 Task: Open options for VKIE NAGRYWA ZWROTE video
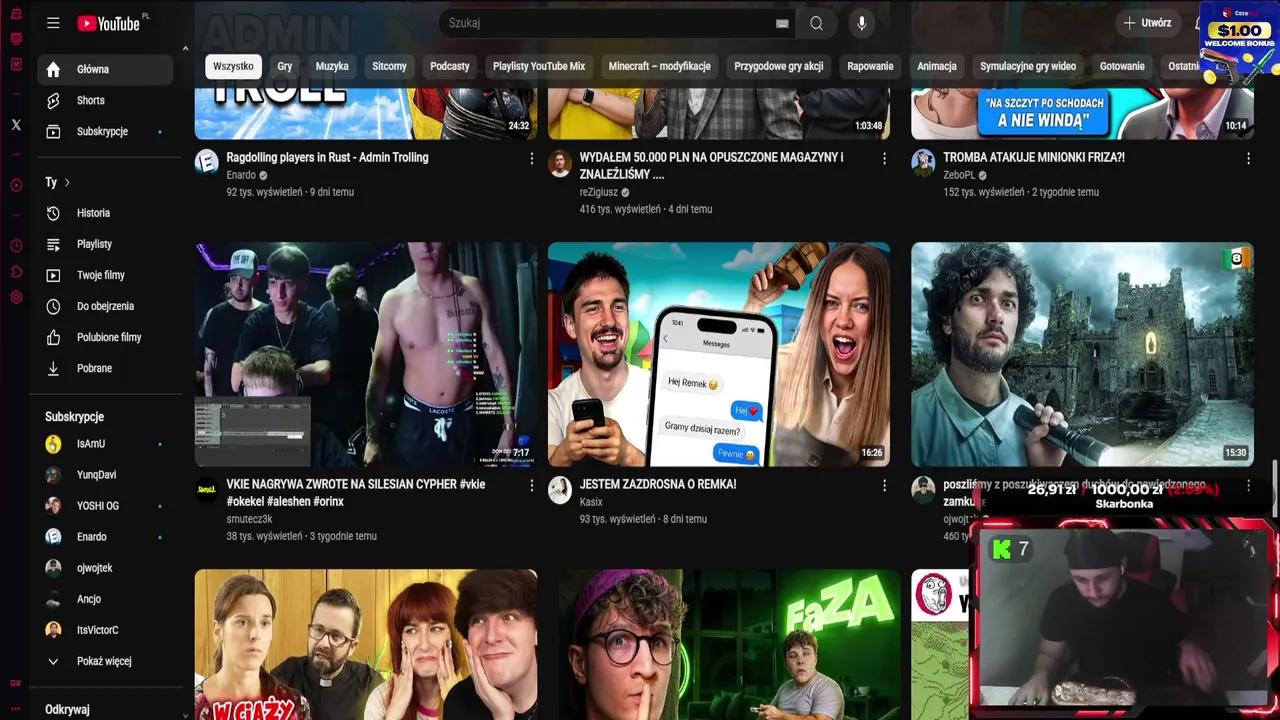pos(531,485)
